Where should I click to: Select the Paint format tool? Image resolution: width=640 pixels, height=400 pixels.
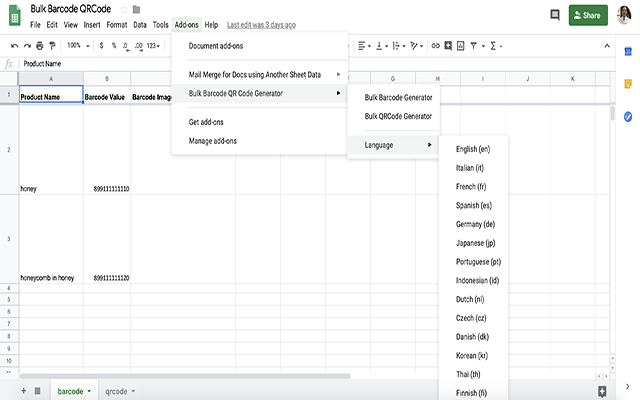tap(52, 46)
